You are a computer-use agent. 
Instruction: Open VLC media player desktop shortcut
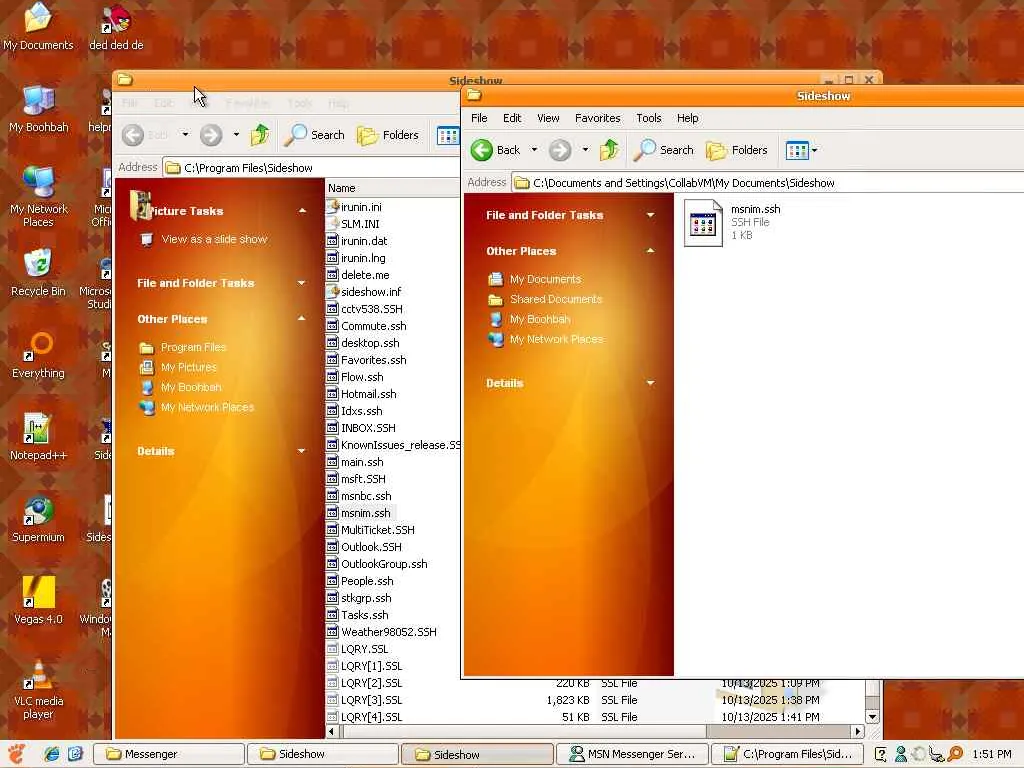click(39, 690)
